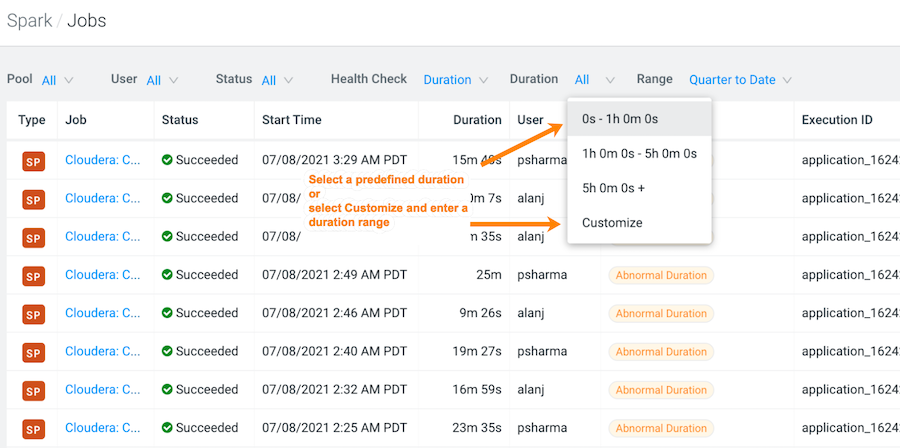The image size is (900, 448).
Task: Select the 1h 0m 0s - 5h 0m 0s option
Action: pos(639,154)
